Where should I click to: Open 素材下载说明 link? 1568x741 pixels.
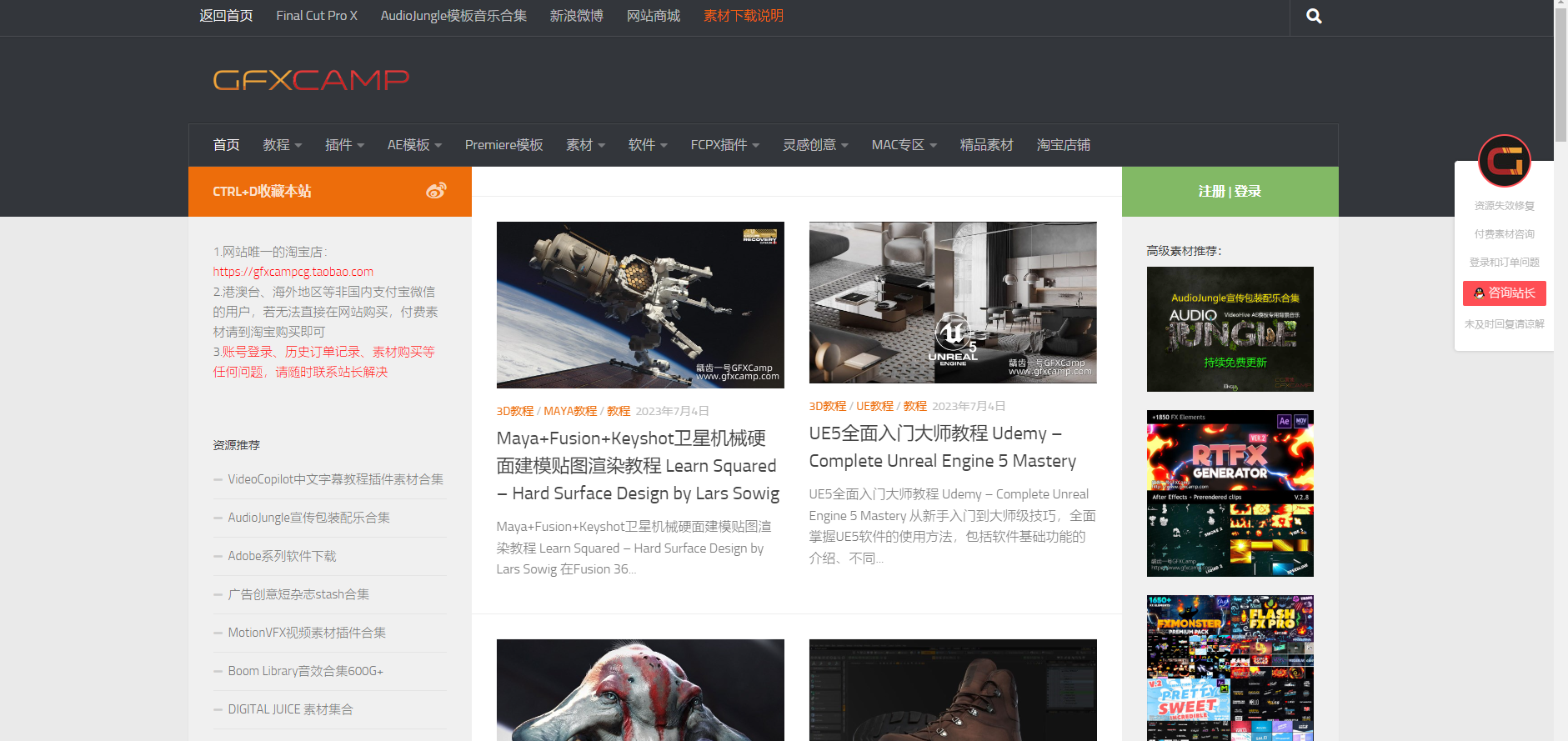tap(744, 16)
